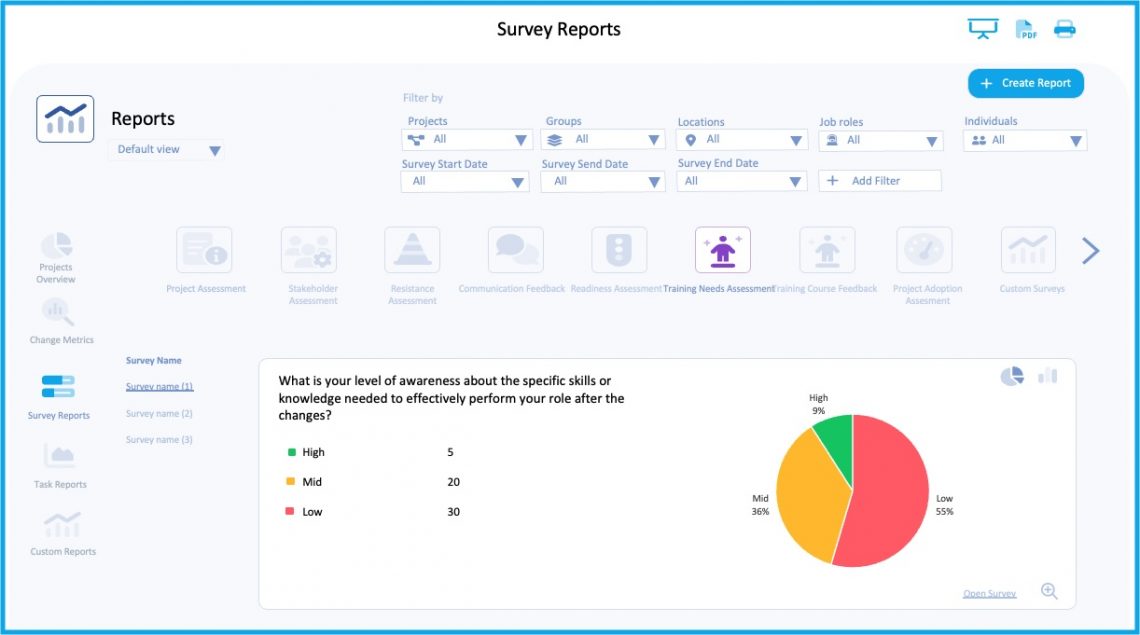Select the Stakeholder Assessment icon
Screen dimensions: 1140x635
[309, 250]
